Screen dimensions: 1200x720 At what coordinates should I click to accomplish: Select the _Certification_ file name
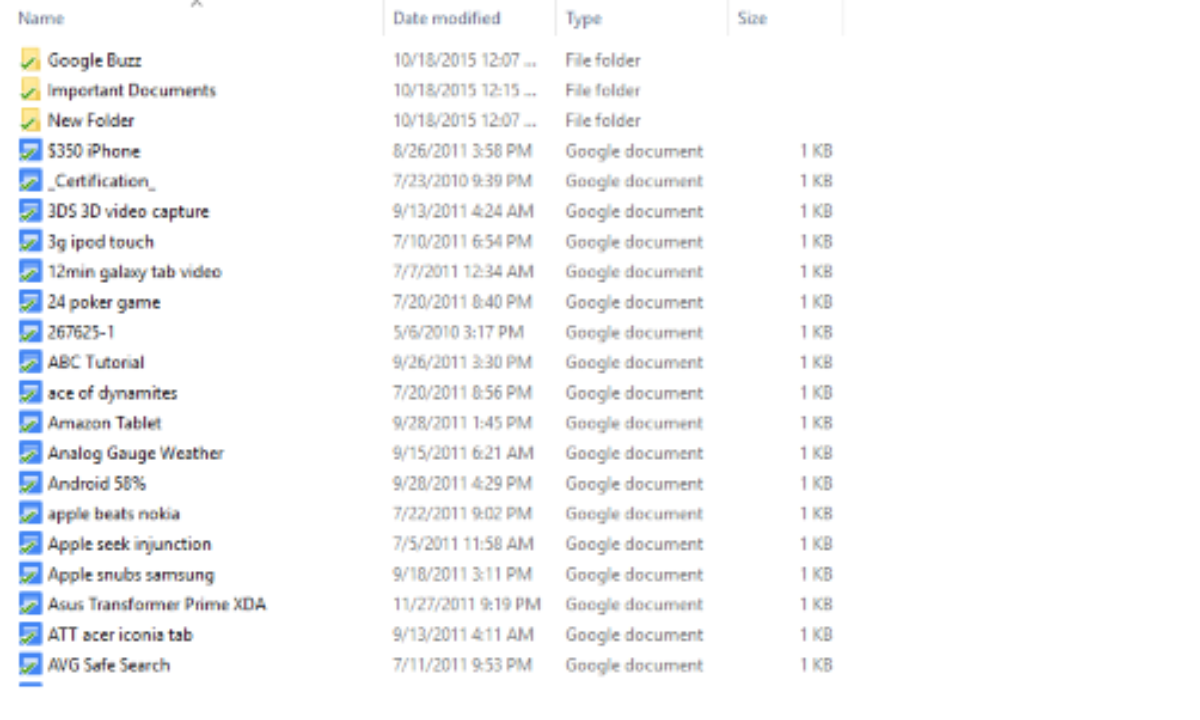pyautogui.click(x=101, y=181)
